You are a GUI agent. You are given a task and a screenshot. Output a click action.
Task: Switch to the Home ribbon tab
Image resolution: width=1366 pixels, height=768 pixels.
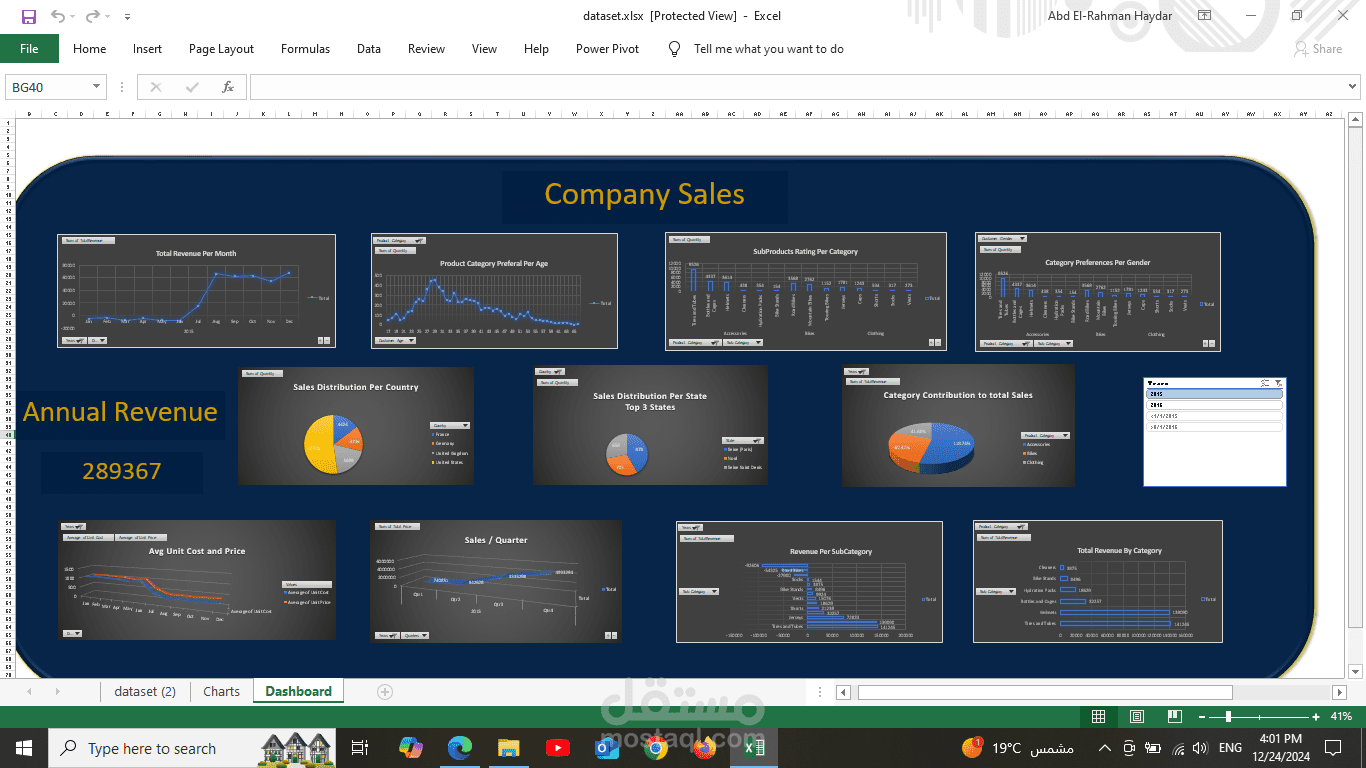(x=89, y=49)
